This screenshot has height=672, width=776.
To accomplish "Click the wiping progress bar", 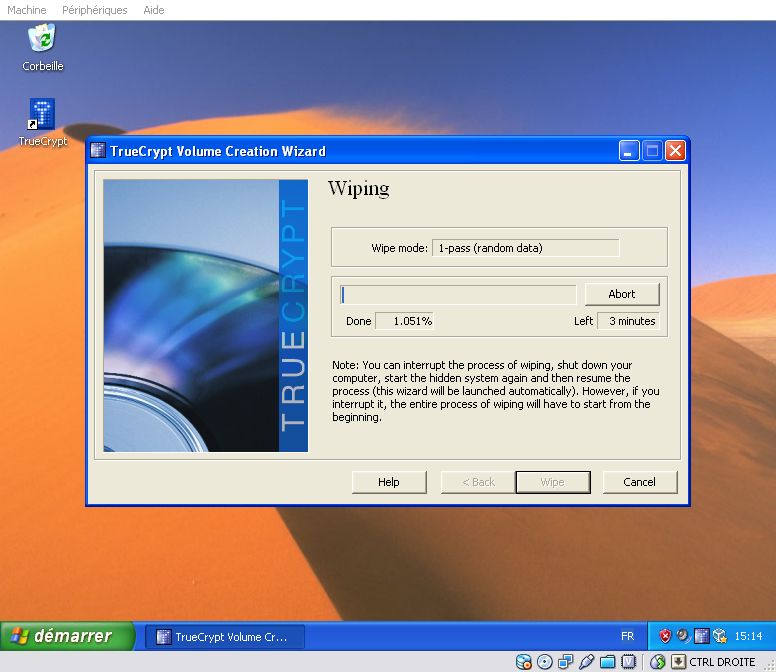I will click(x=458, y=294).
